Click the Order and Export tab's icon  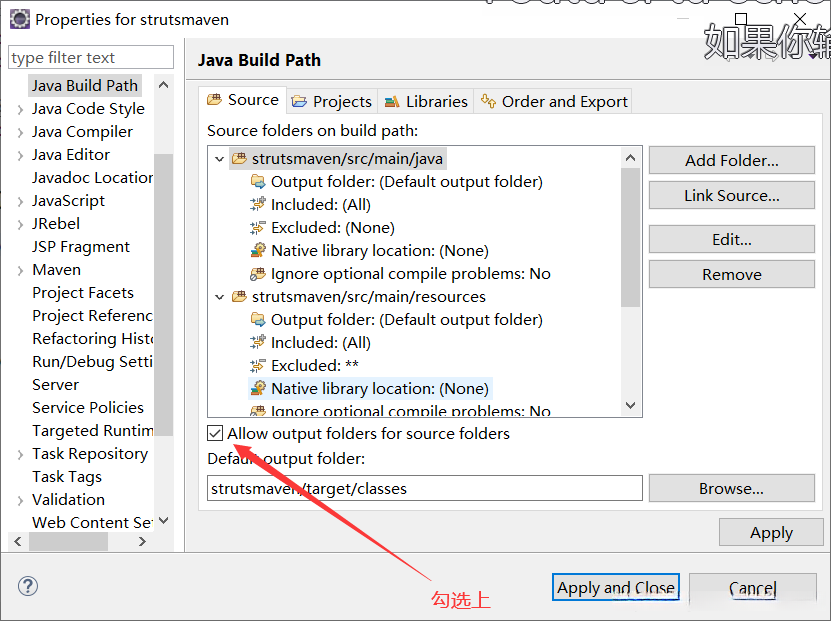point(488,101)
